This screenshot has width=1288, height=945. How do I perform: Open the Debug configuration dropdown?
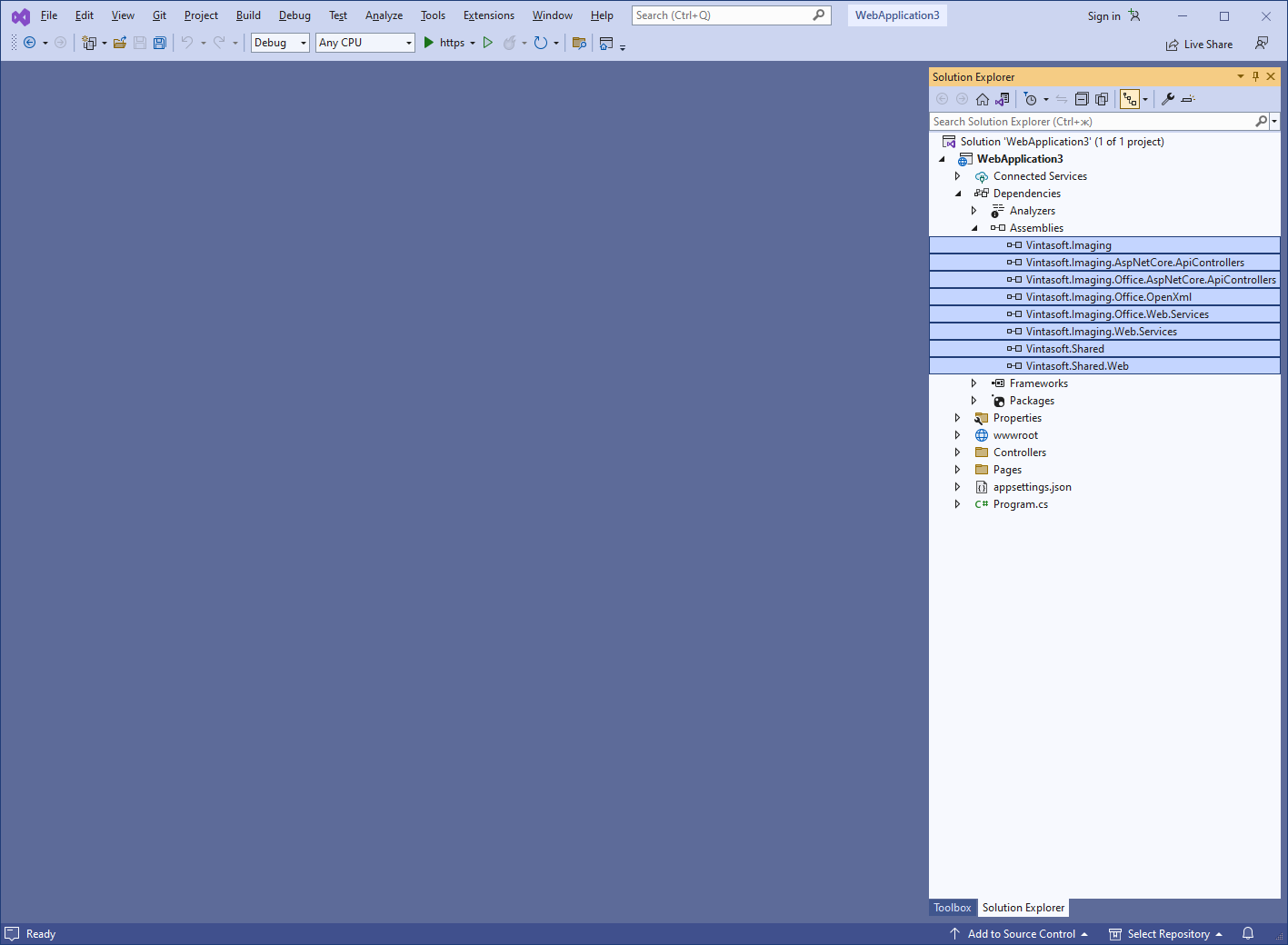coord(280,43)
